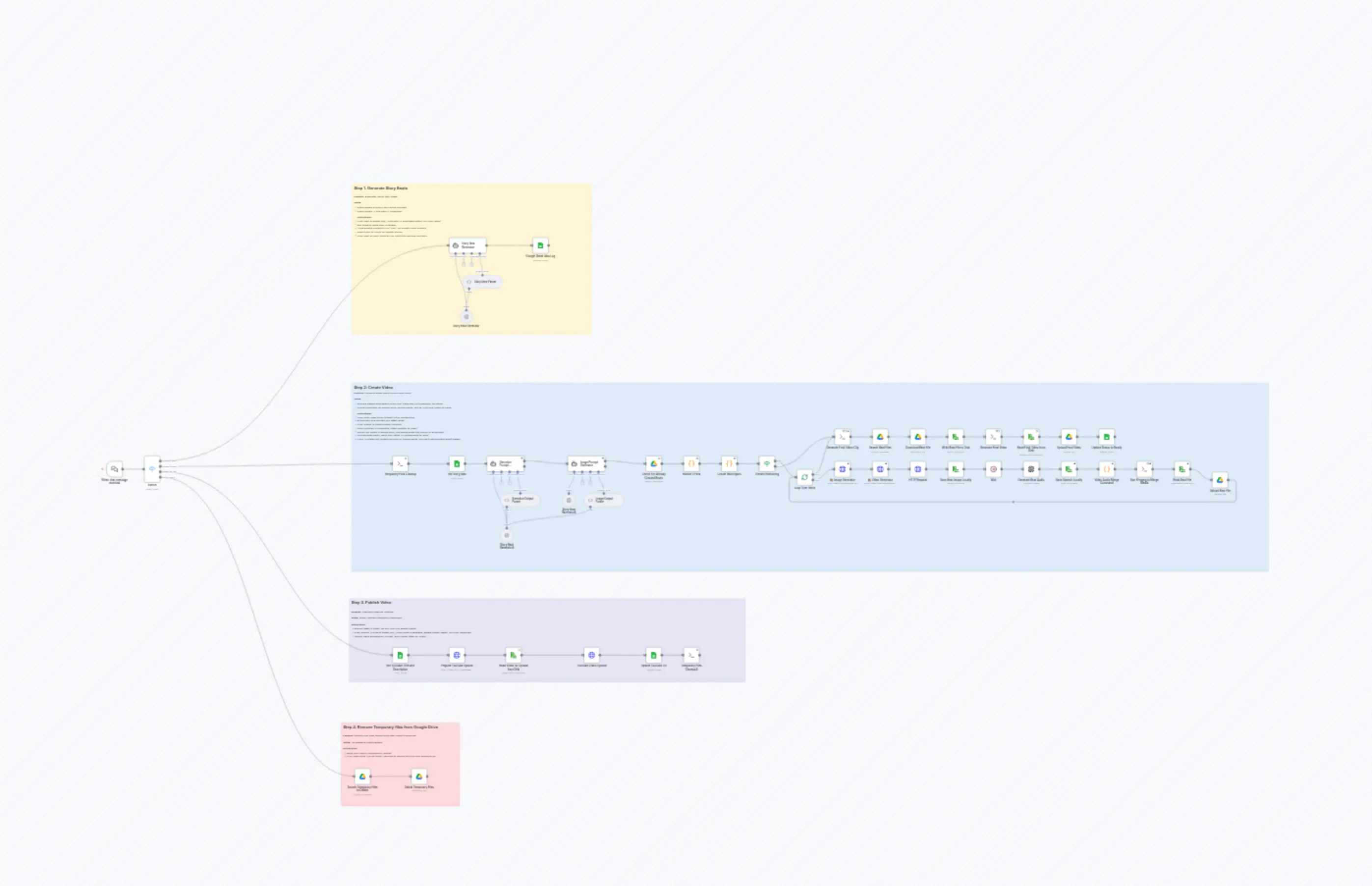The height and width of the screenshot is (886, 1372).
Task: Select the Storyline Parser node below the agent
Action: (x=482, y=281)
